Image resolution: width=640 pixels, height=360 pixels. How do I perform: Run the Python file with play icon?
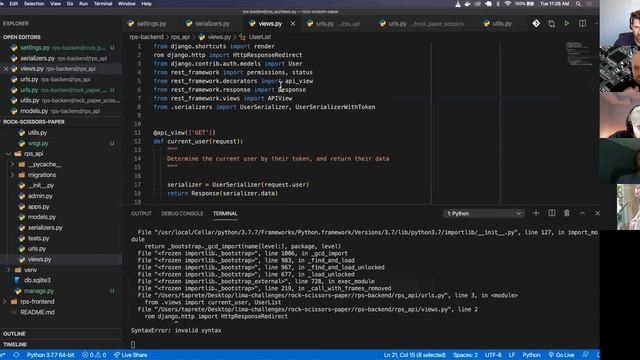pyautogui.click(x=567, y=24)
